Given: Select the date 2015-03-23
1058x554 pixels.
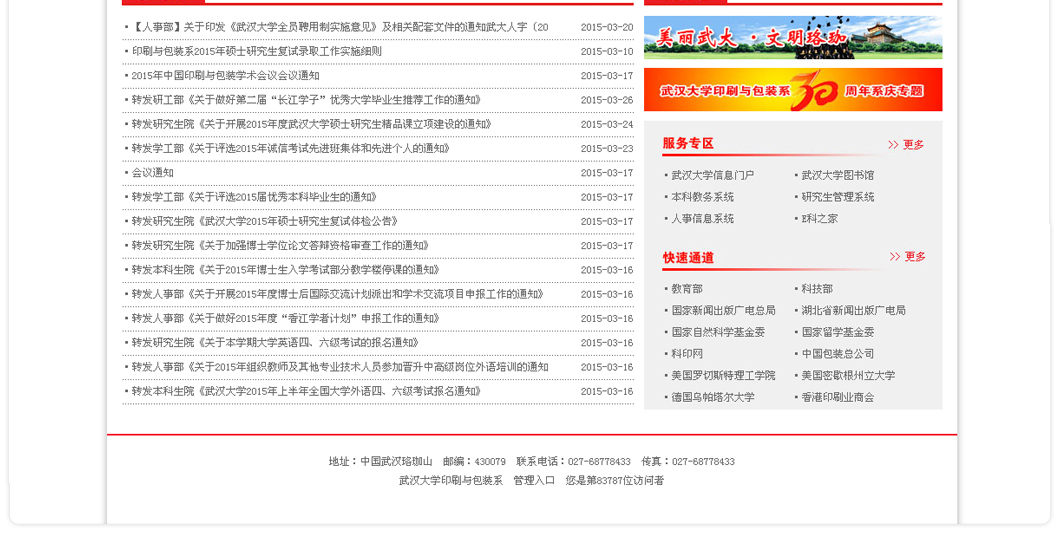Looking at the screenshot, I should 607,148.
